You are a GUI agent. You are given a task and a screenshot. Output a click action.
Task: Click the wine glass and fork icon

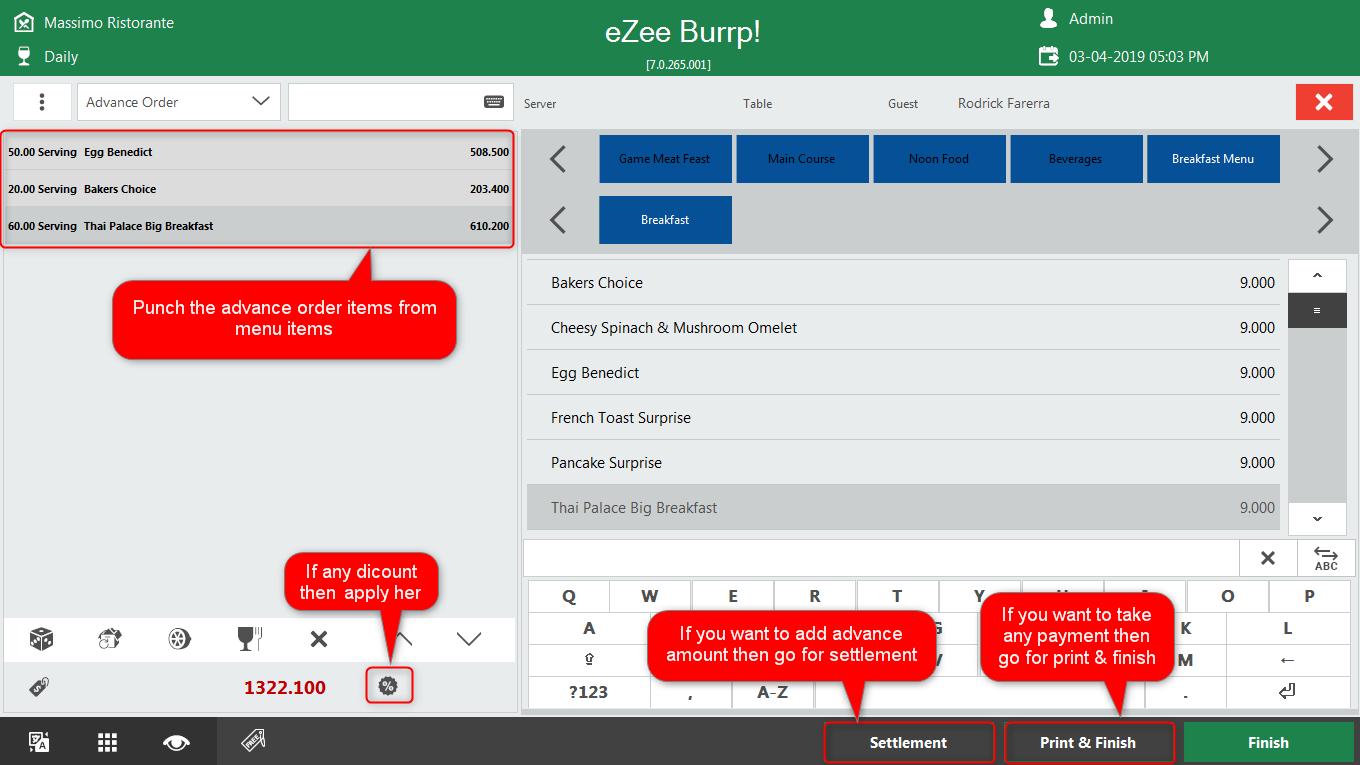click(x=249, y=639)
